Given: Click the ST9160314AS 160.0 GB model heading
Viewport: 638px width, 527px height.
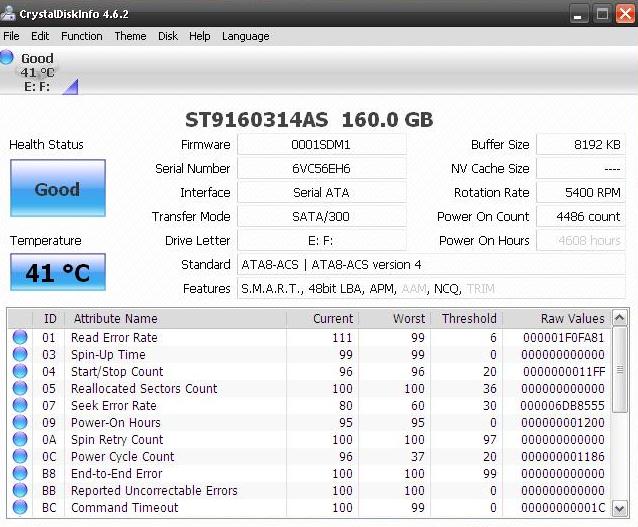Looking at the screenshot, I should 309,120.
